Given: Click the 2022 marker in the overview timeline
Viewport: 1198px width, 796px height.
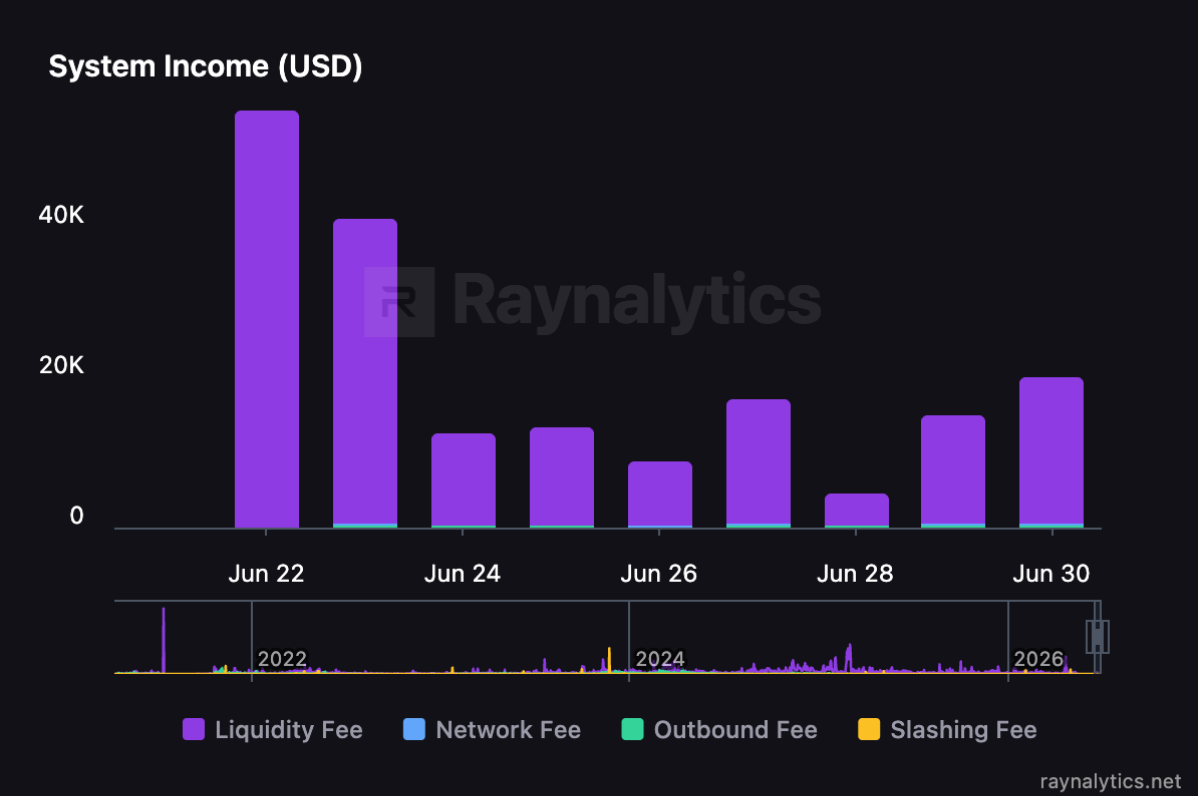Looking at the screenshot, I should pyautogui.click(x=282, y=658).
